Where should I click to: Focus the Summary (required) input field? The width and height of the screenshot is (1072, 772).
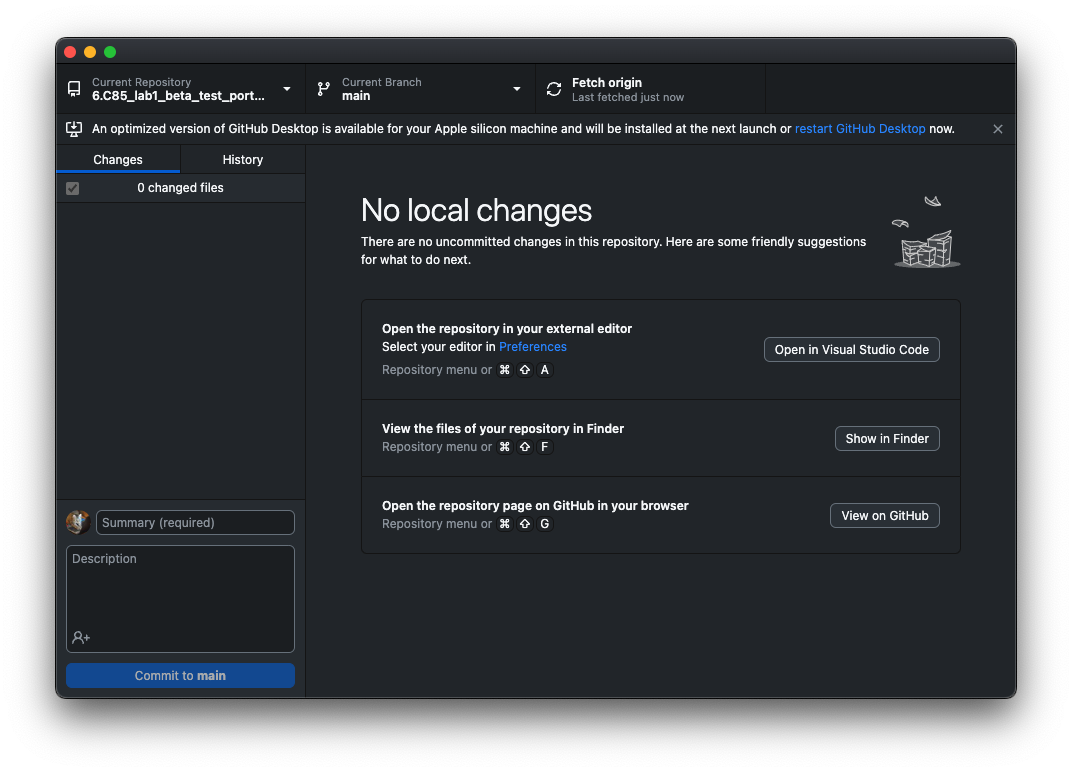(195, 523)
